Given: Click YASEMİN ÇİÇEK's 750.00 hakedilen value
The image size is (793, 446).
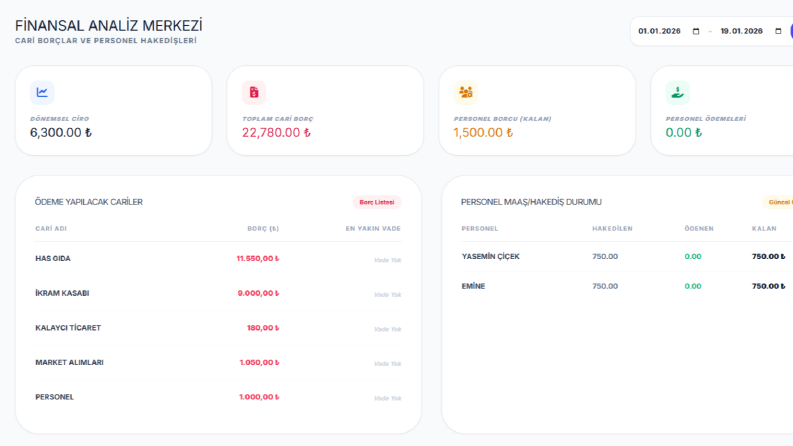Looking at the screenshot, I should pyautogui.click(x=605, y=256).
